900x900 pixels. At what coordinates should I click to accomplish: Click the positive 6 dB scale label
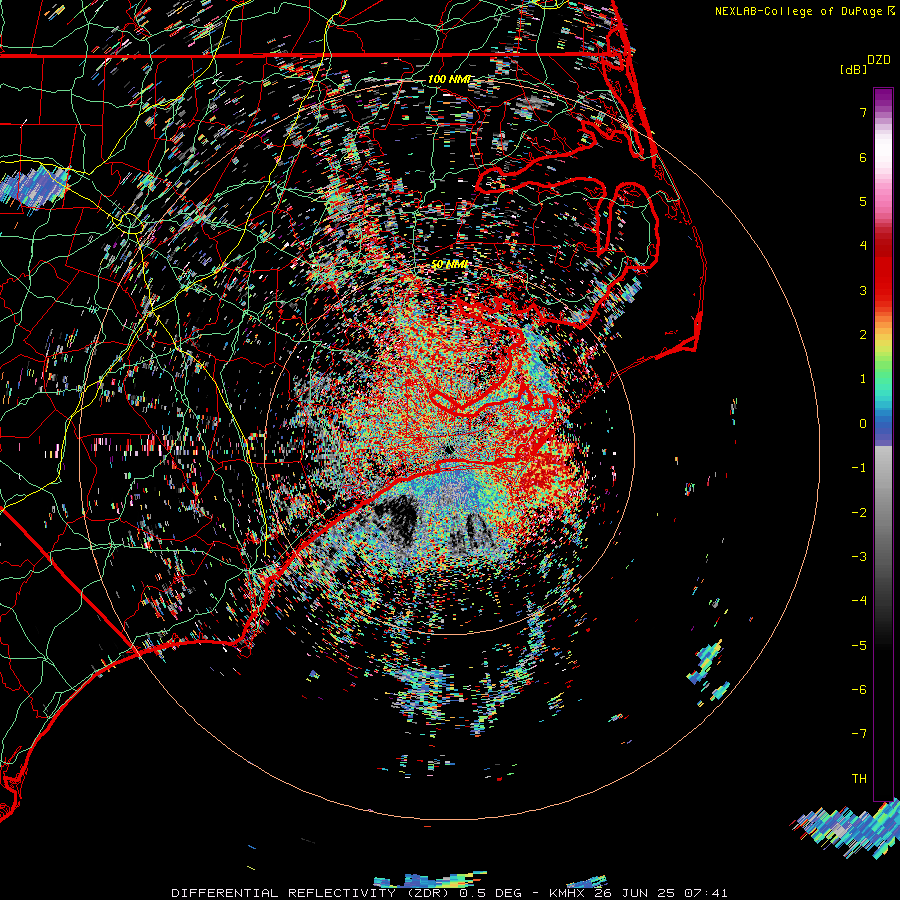(863, 157)
